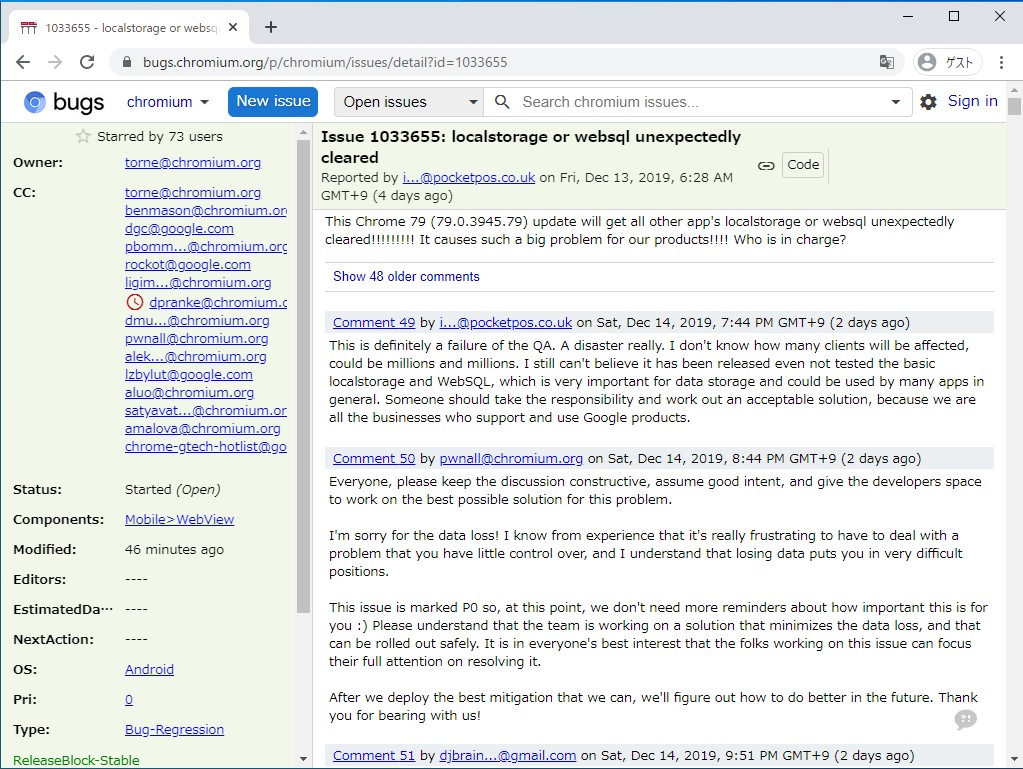Reload the page
The image size is (1023, 769).
pos(87,61)
